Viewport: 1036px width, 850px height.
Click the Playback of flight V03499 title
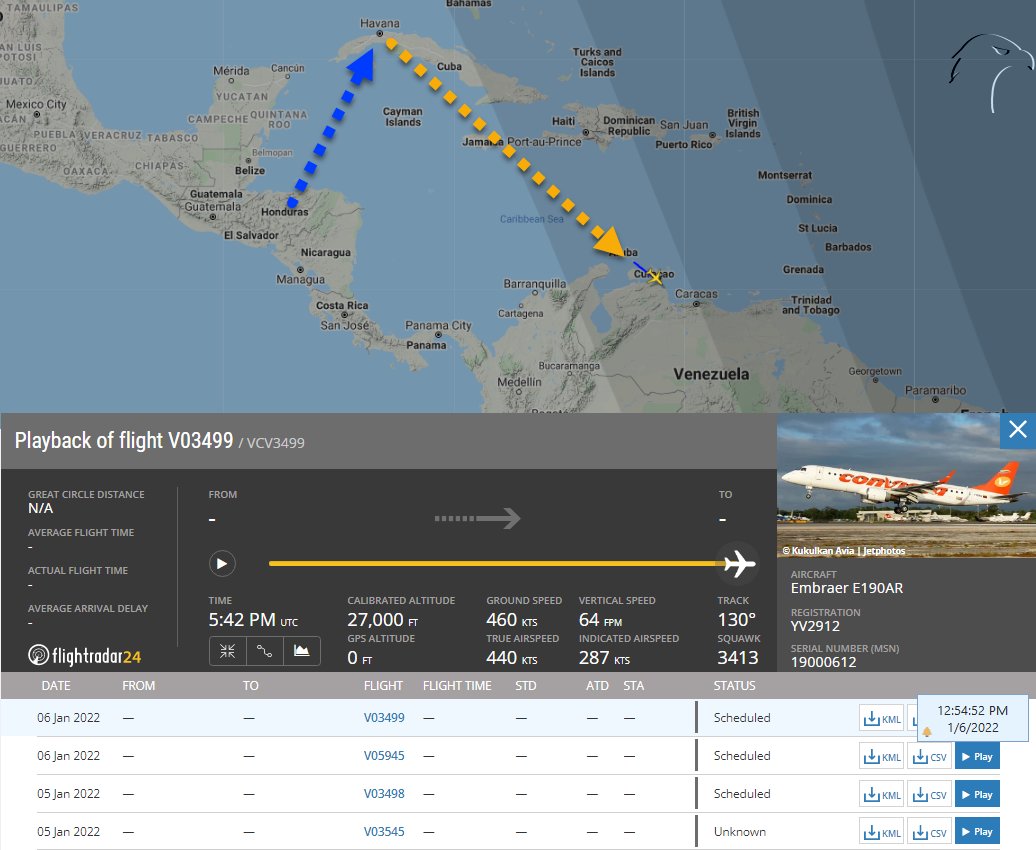(124, 440)
